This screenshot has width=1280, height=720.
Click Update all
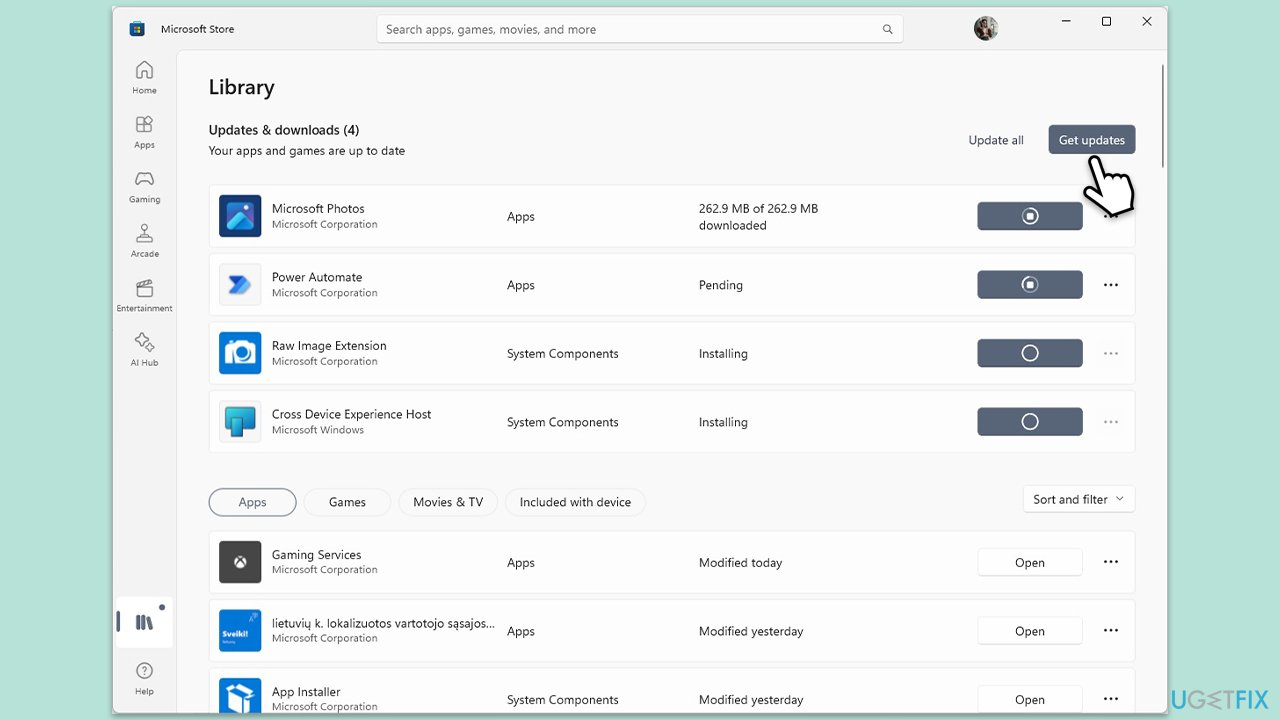click(996, 140)
